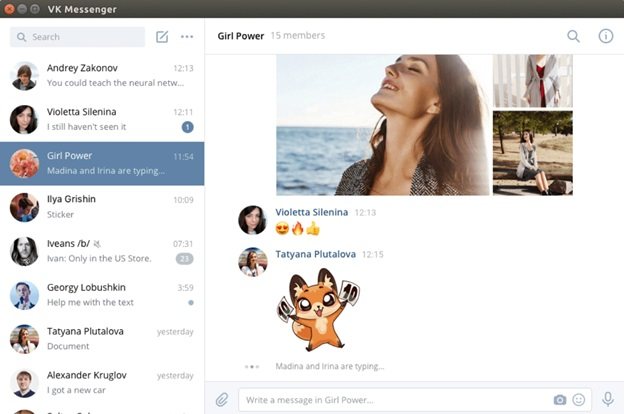The height and width of the screenshot is (414, 624).
Task: Click the microphone voice message icon
Action: coord(608,399)
